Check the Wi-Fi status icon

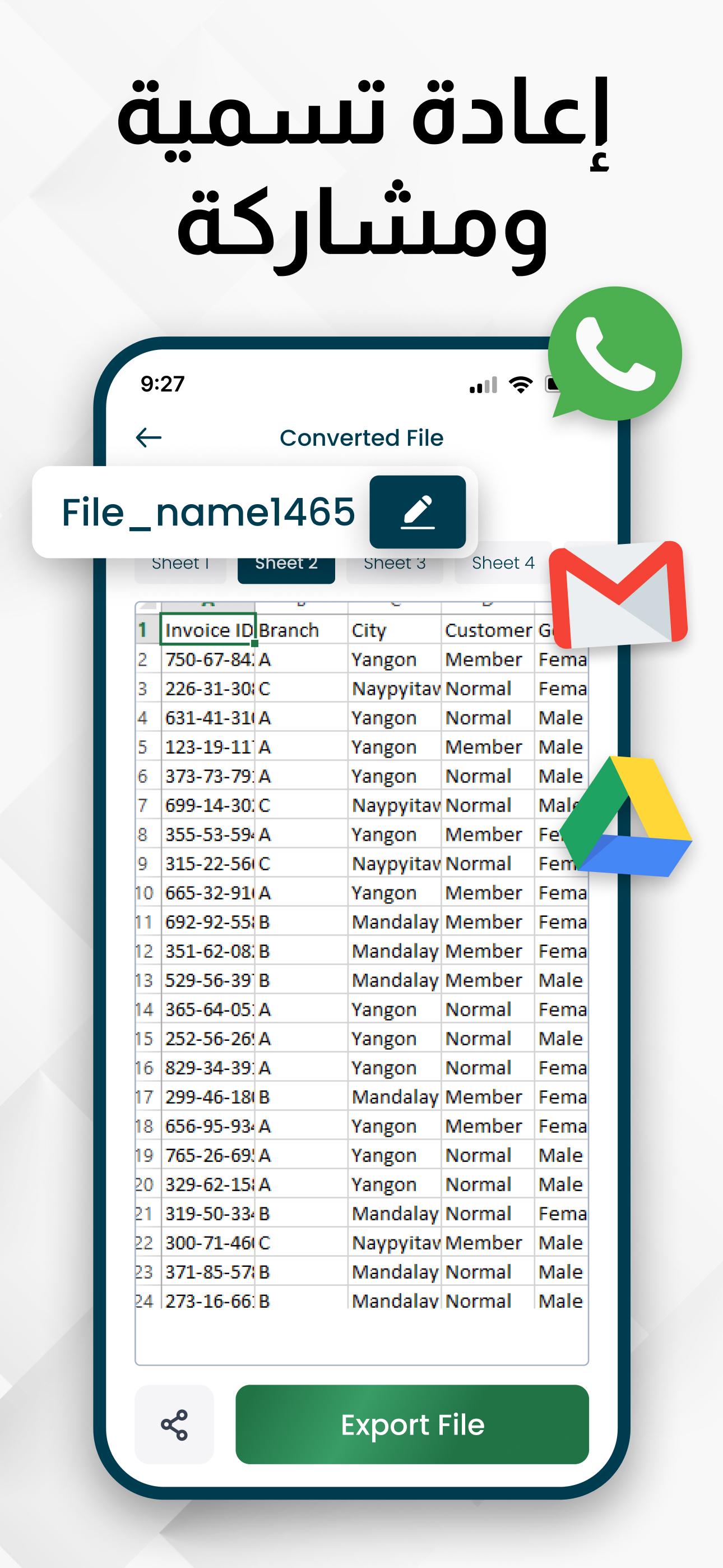(520, 385)
